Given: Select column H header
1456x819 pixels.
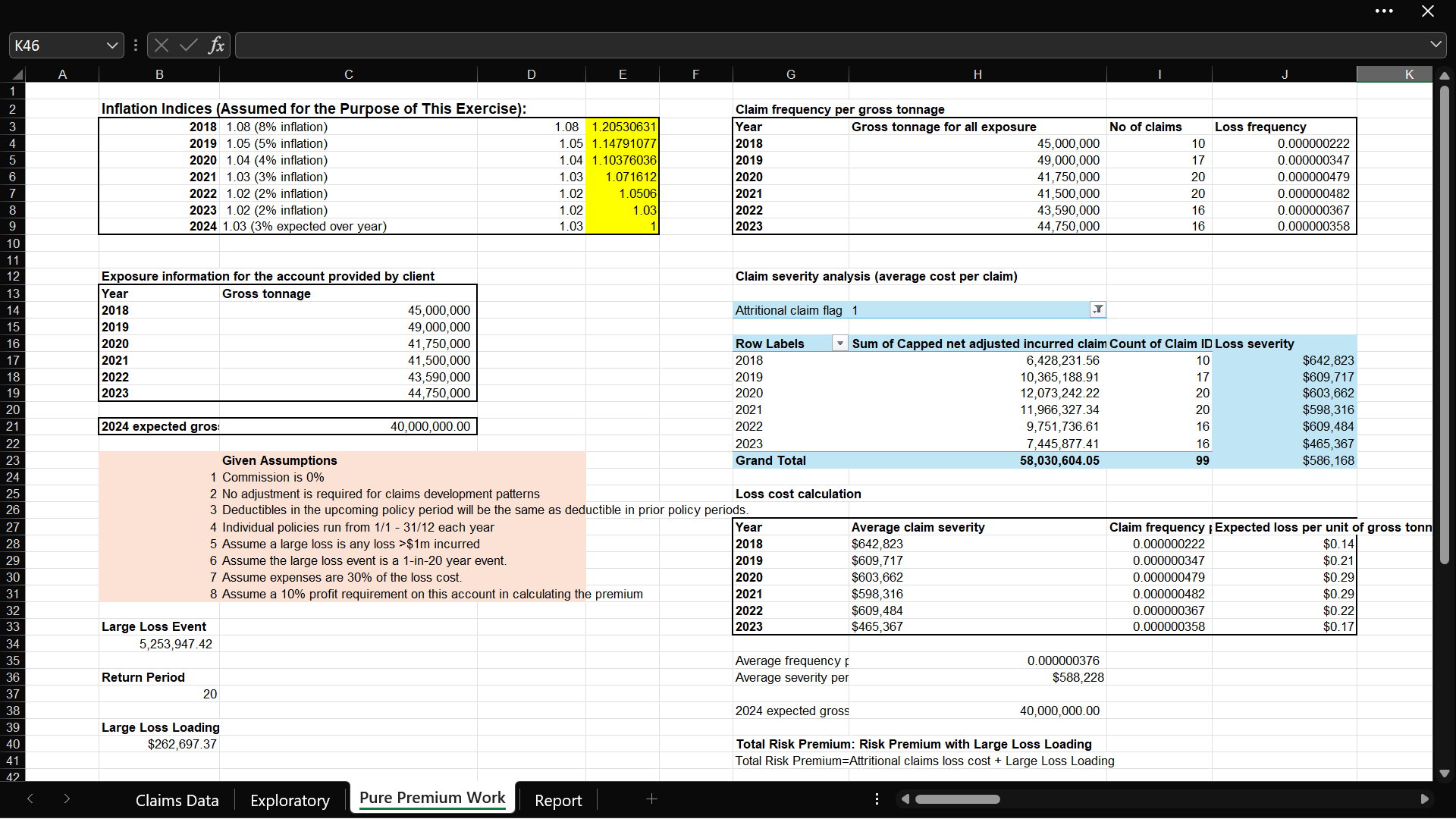Looking at the screenshot, I should pos(977,74).
